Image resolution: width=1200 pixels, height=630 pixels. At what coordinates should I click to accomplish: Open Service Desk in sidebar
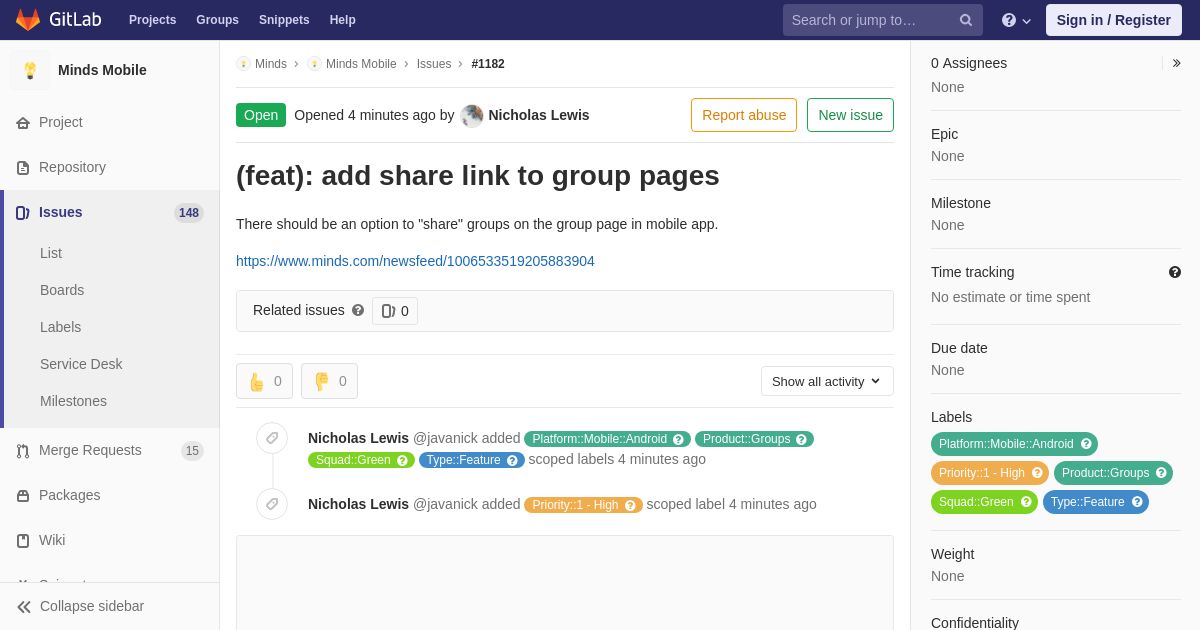[81, 364]
